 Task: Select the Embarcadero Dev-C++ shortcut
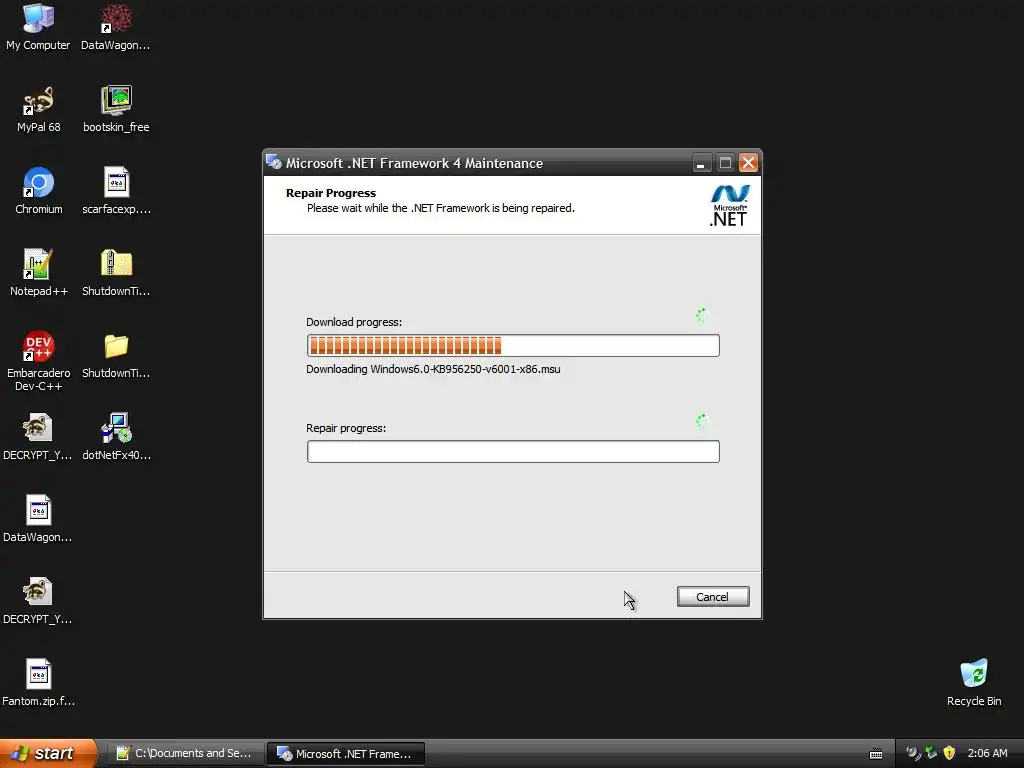coord(38,361)
